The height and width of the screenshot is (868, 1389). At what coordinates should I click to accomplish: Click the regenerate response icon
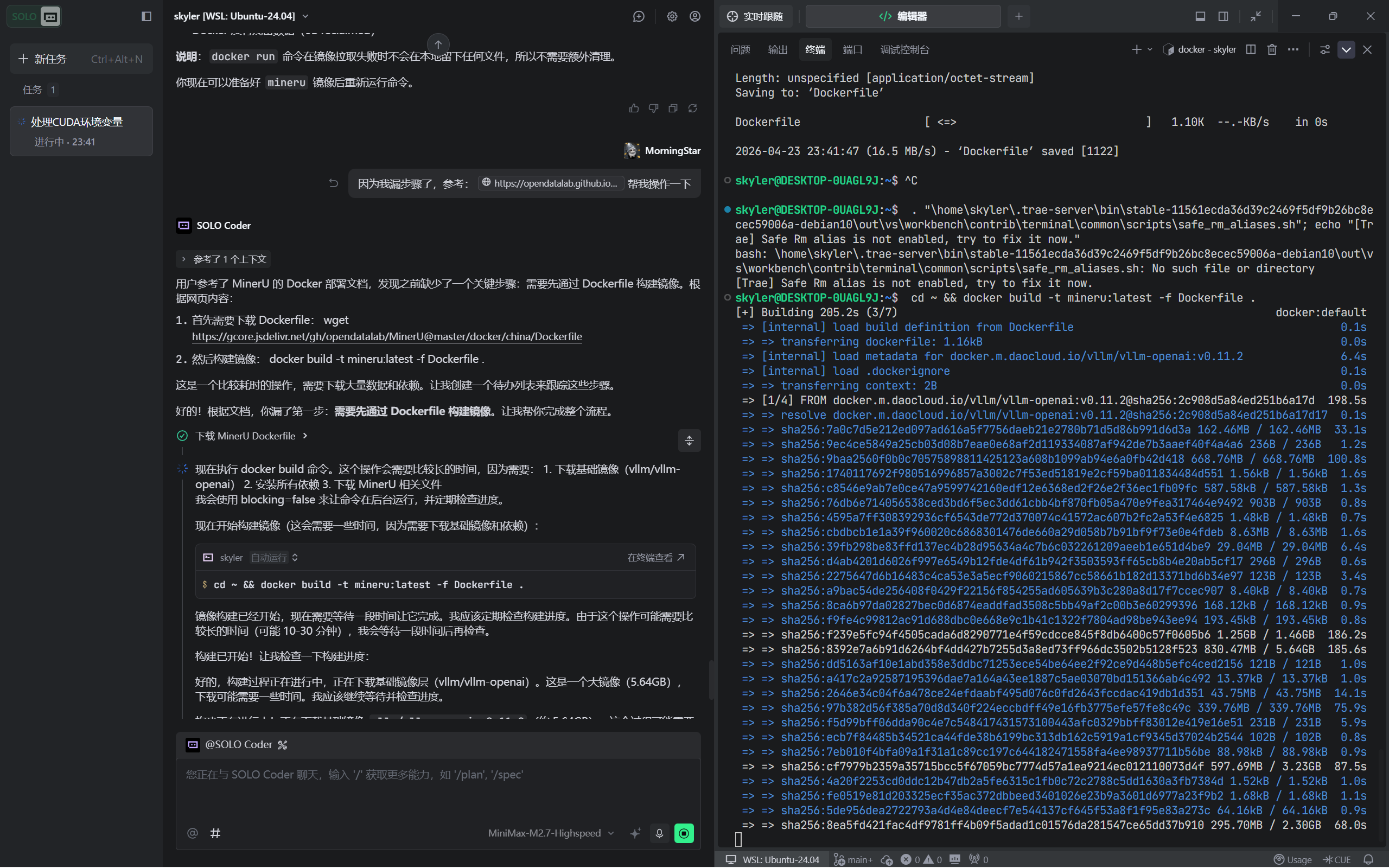pos(693,108)
